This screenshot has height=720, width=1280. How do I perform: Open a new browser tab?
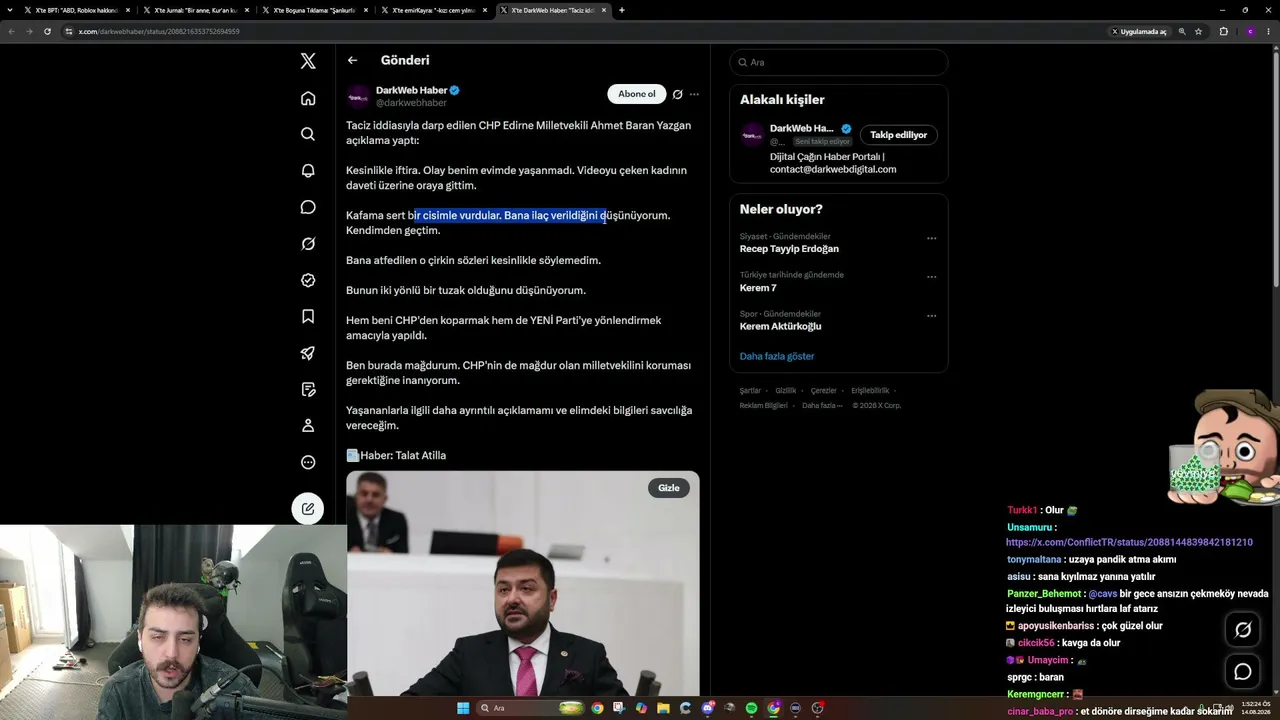[x=622, y=10]
